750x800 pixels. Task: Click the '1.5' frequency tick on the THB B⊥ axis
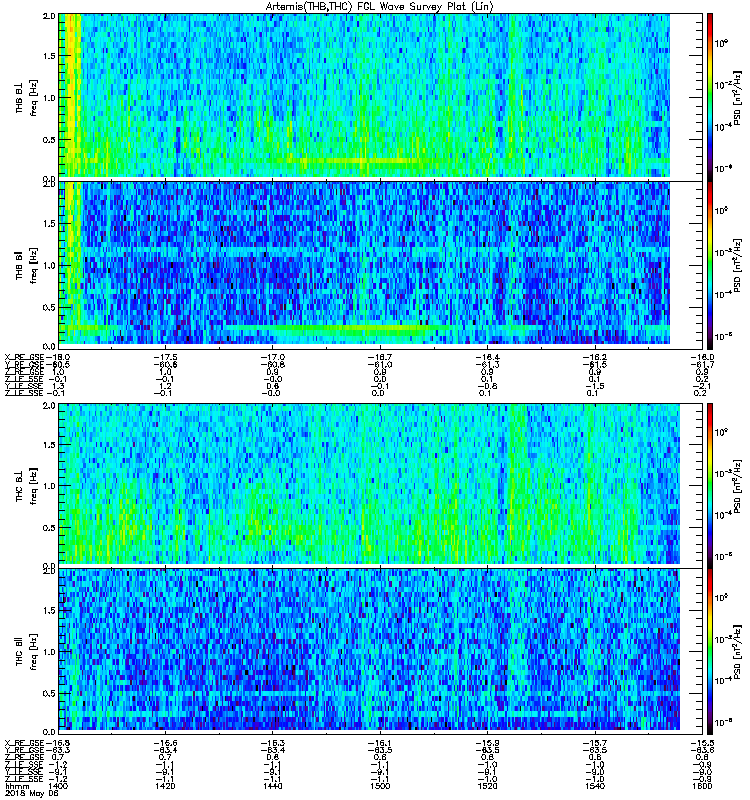(x=49, y=56)
